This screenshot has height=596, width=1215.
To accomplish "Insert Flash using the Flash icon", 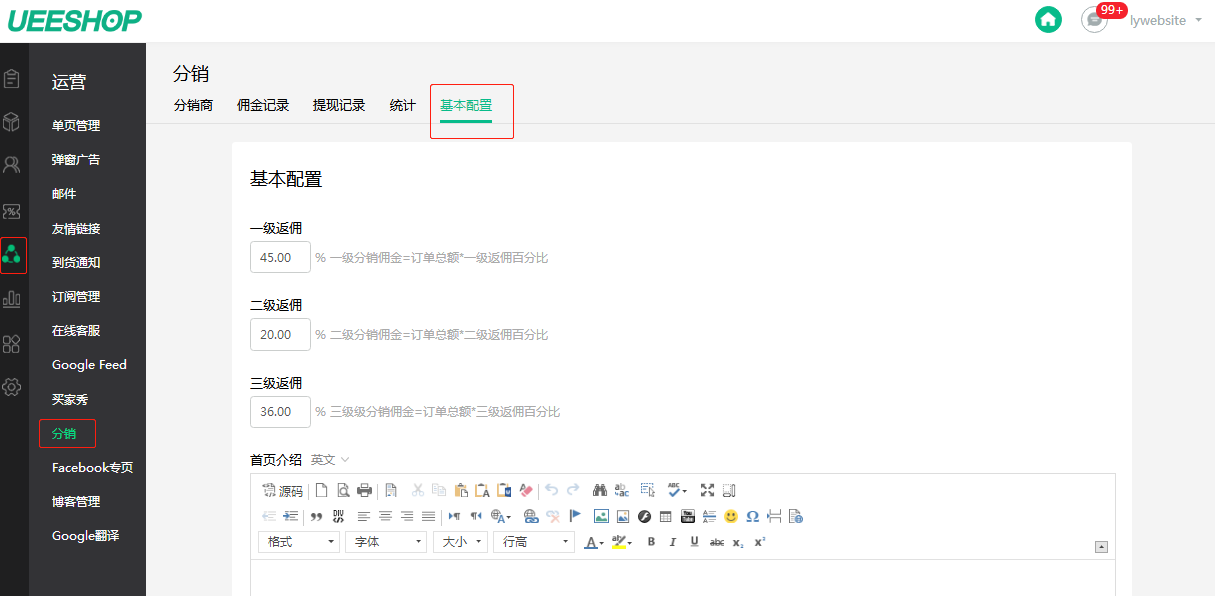I will tap(644, 517).
